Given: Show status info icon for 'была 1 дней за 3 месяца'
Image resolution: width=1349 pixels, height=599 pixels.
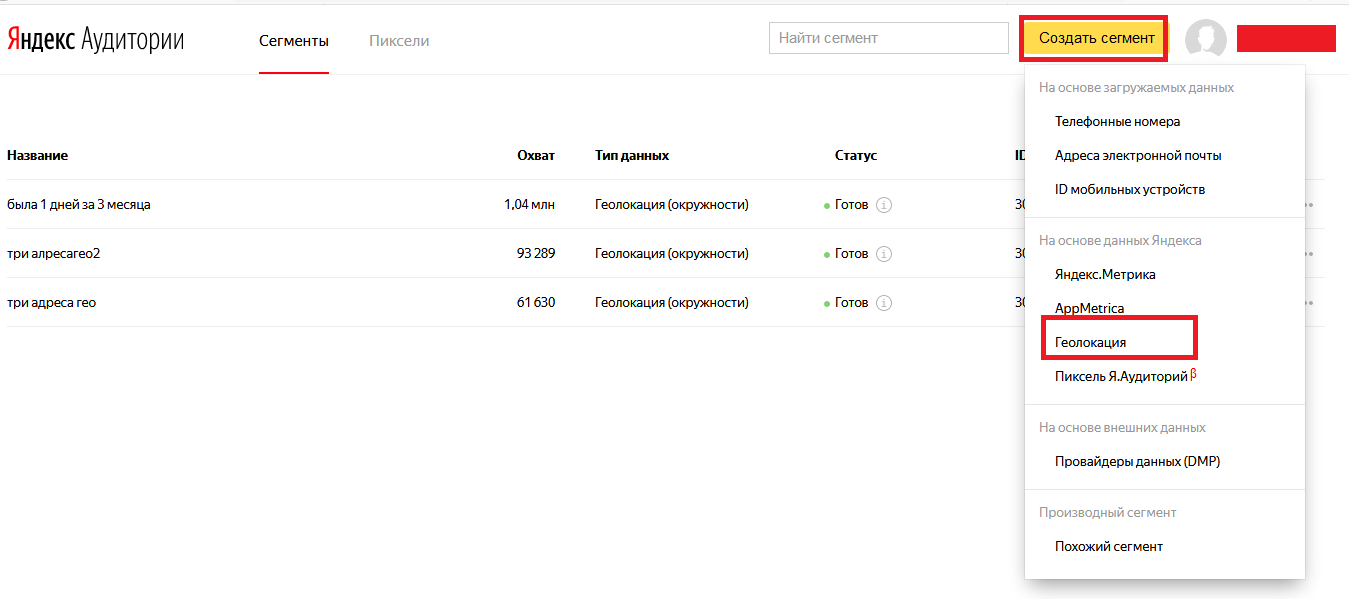Looking at the screenshot, I should pos(884,205).
